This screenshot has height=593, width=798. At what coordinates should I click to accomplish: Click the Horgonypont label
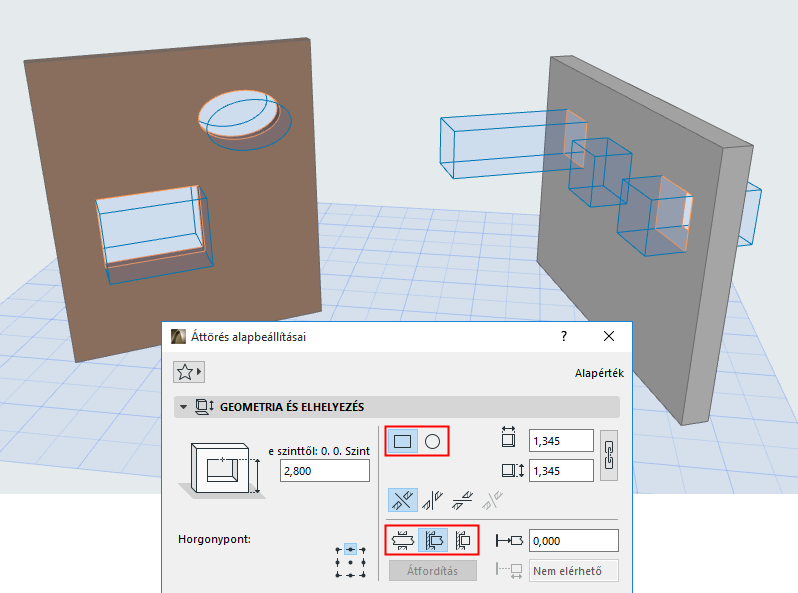coord(214,539)
